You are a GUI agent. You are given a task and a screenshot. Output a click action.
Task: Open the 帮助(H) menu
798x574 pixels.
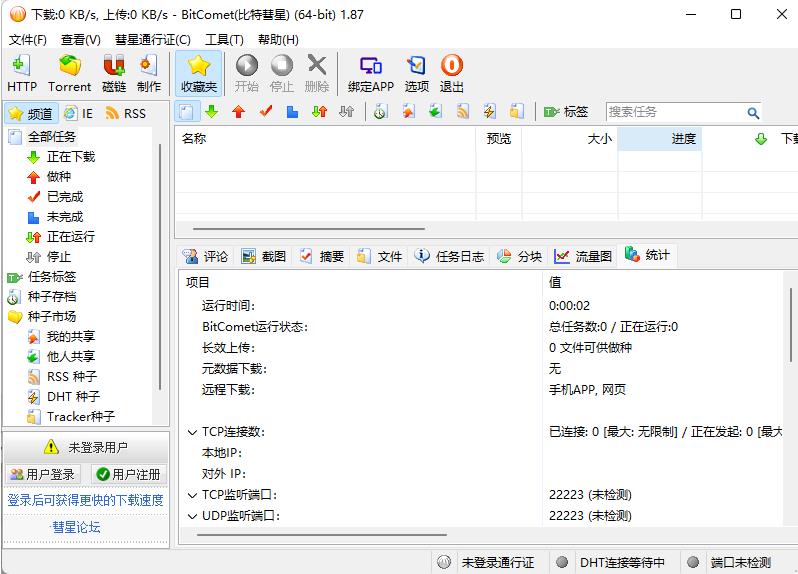tap(278, 40)
